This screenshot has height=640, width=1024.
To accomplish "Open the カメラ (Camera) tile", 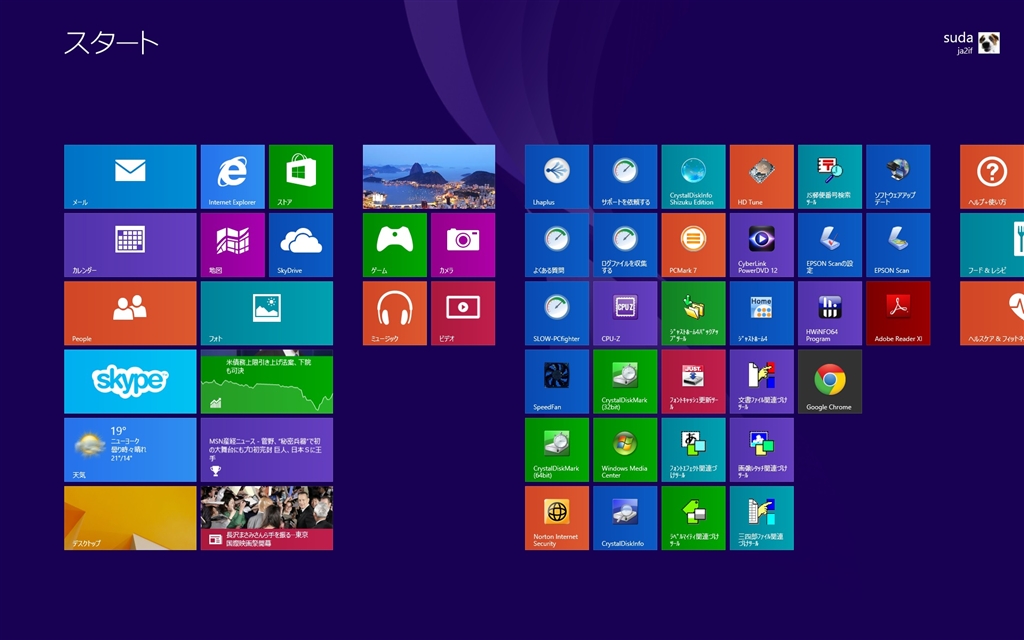I will click(463, 245).
